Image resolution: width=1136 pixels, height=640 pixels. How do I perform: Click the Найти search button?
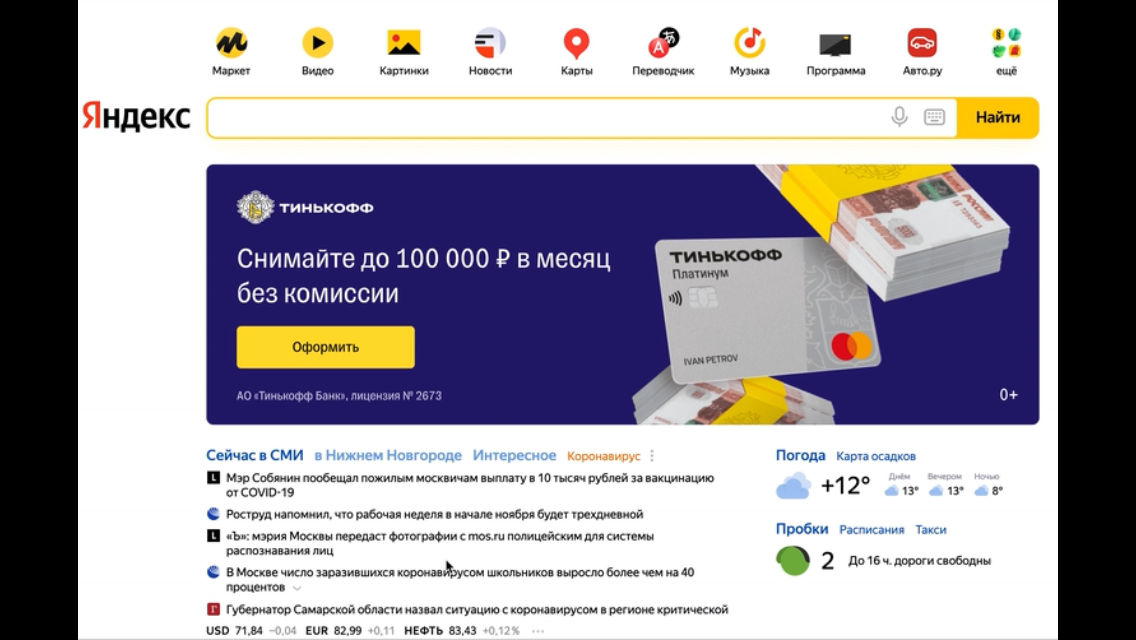998,117
